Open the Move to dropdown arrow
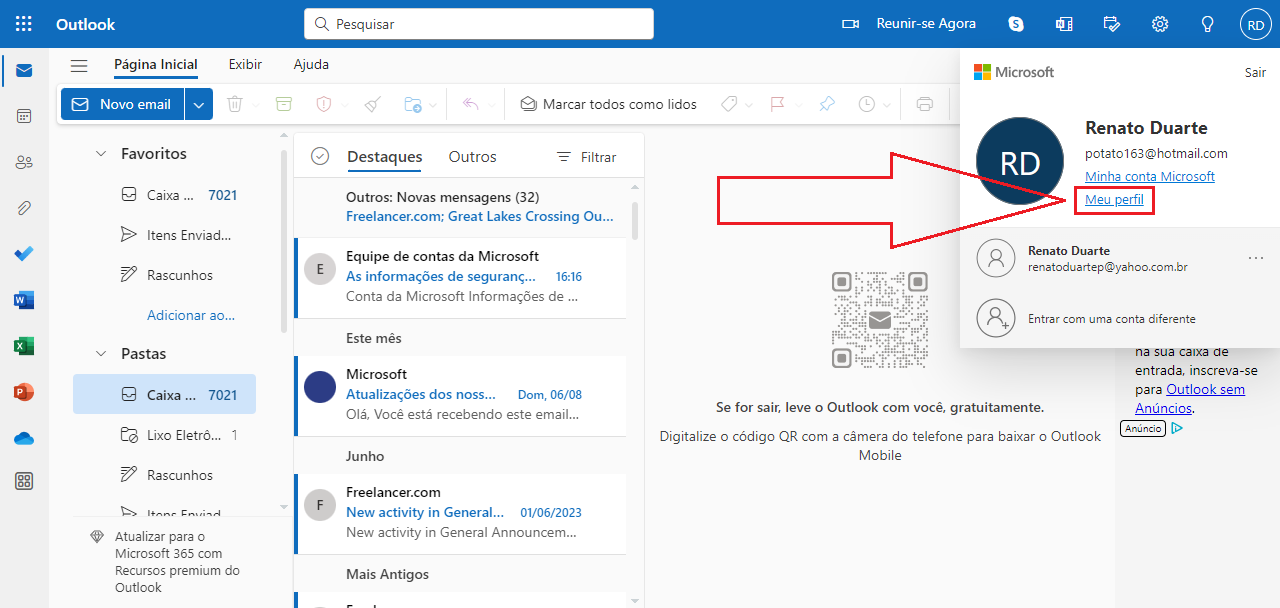Image resolution: width=1280 pixels, height=608 pixels. [x=433, y=105]
